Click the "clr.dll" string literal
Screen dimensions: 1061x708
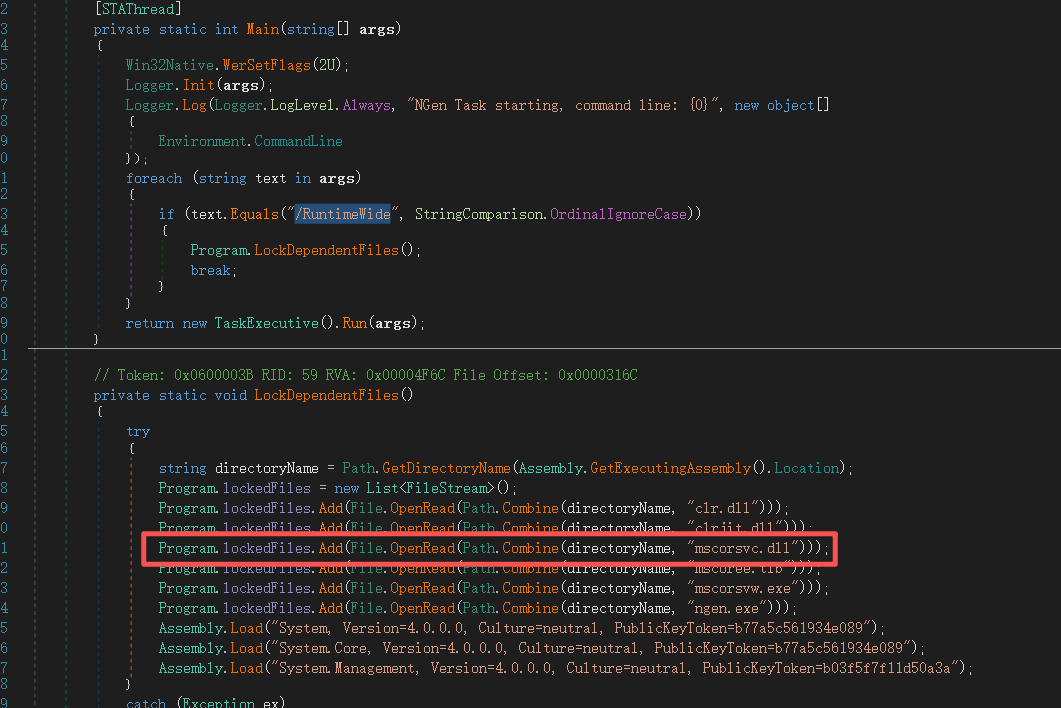point(723,508)
